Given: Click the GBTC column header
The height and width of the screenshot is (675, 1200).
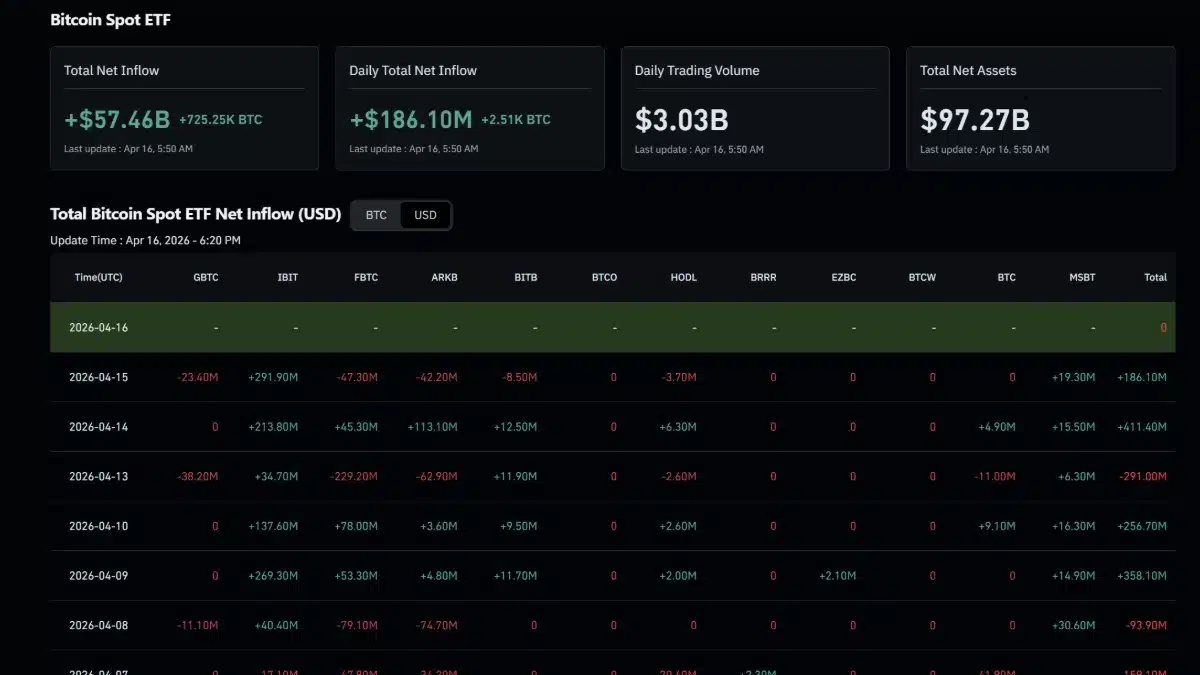Looking at the screenshot, I should coord(206,277).
